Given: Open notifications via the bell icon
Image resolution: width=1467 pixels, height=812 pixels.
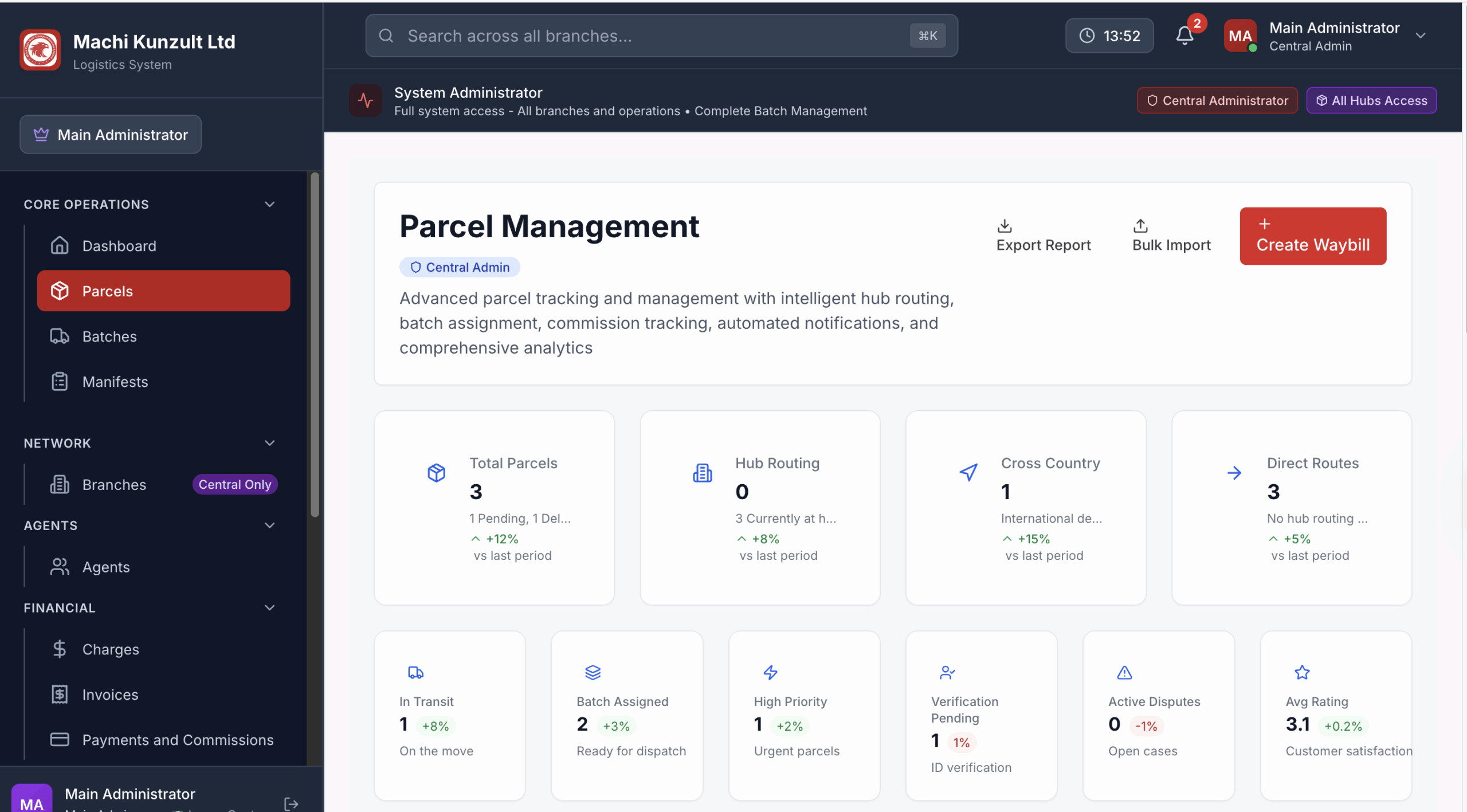Looking at the screenshot, I should pos(1184,36).
